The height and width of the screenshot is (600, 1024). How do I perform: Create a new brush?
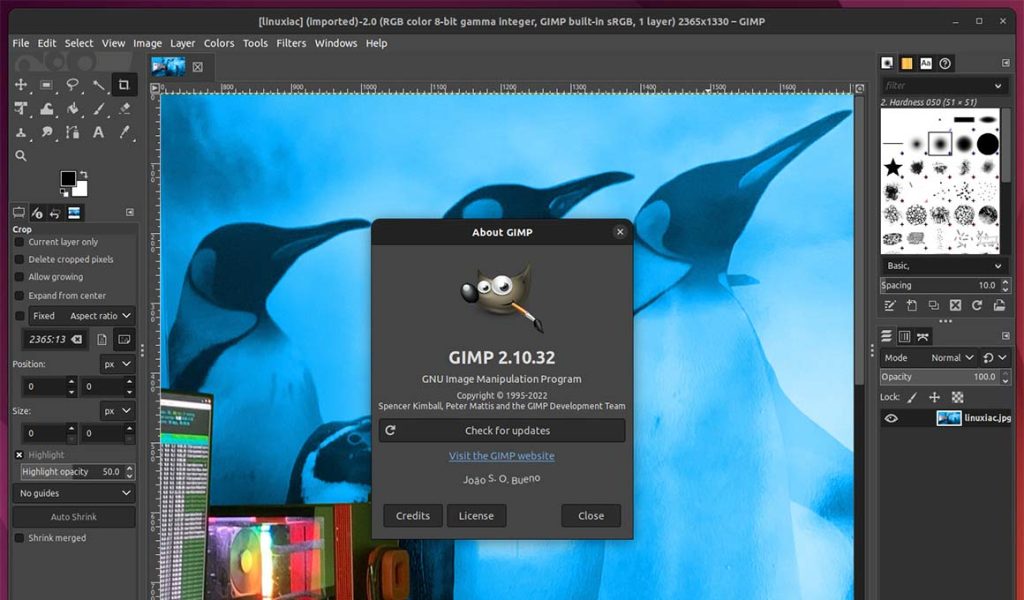coord(912,306)
